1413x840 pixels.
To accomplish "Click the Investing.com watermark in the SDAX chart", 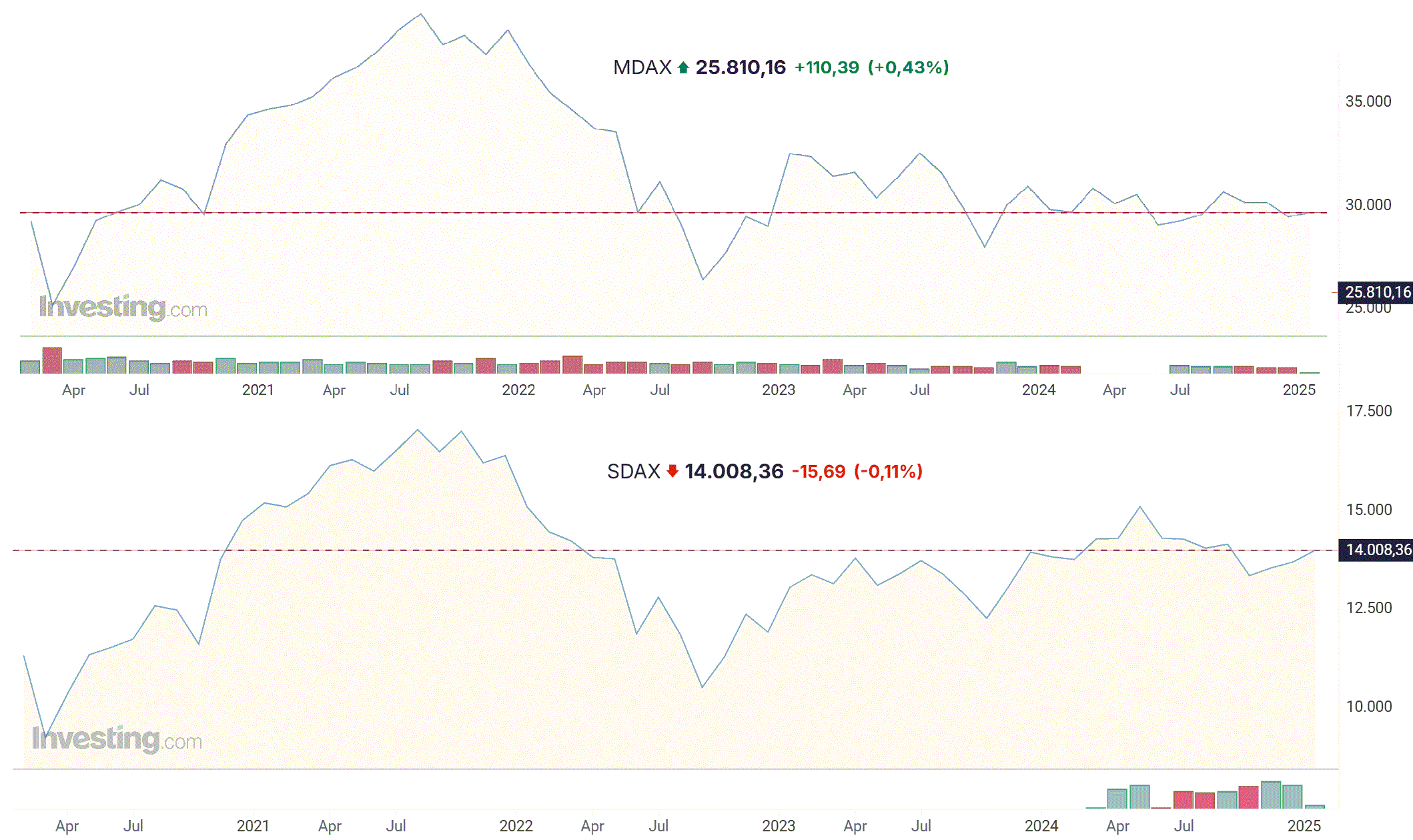I will (x=117, y=739).
